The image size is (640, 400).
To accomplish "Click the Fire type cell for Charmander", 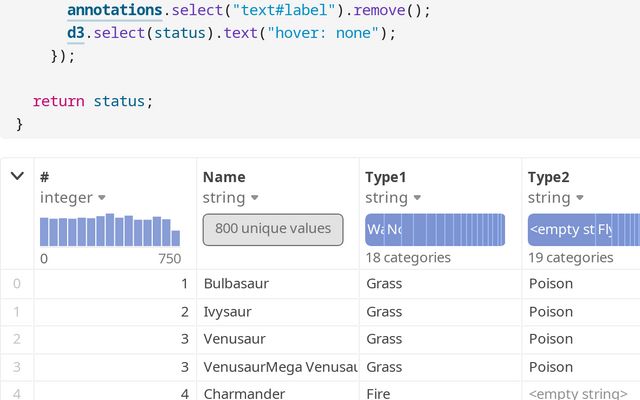I will [x=378, y=394].
